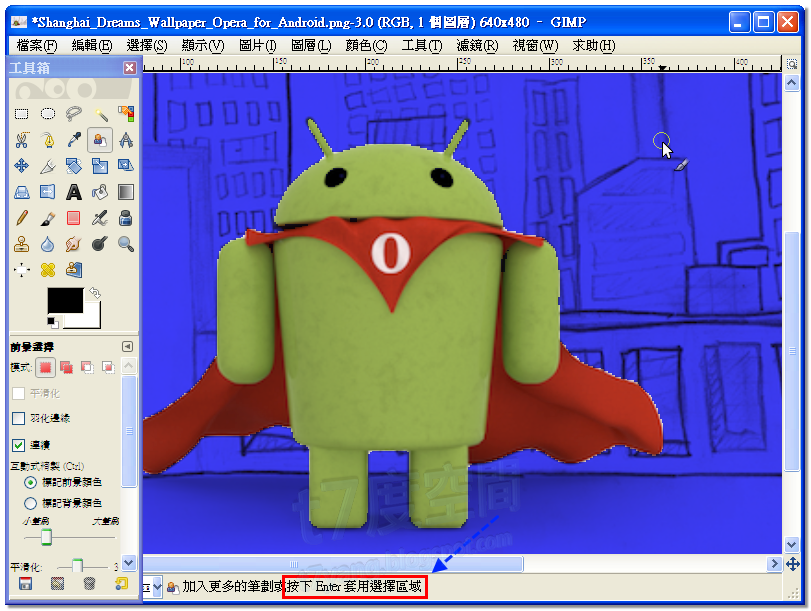Select the Select by Color tool
The image size is (811, 611).
coord(126,113)
